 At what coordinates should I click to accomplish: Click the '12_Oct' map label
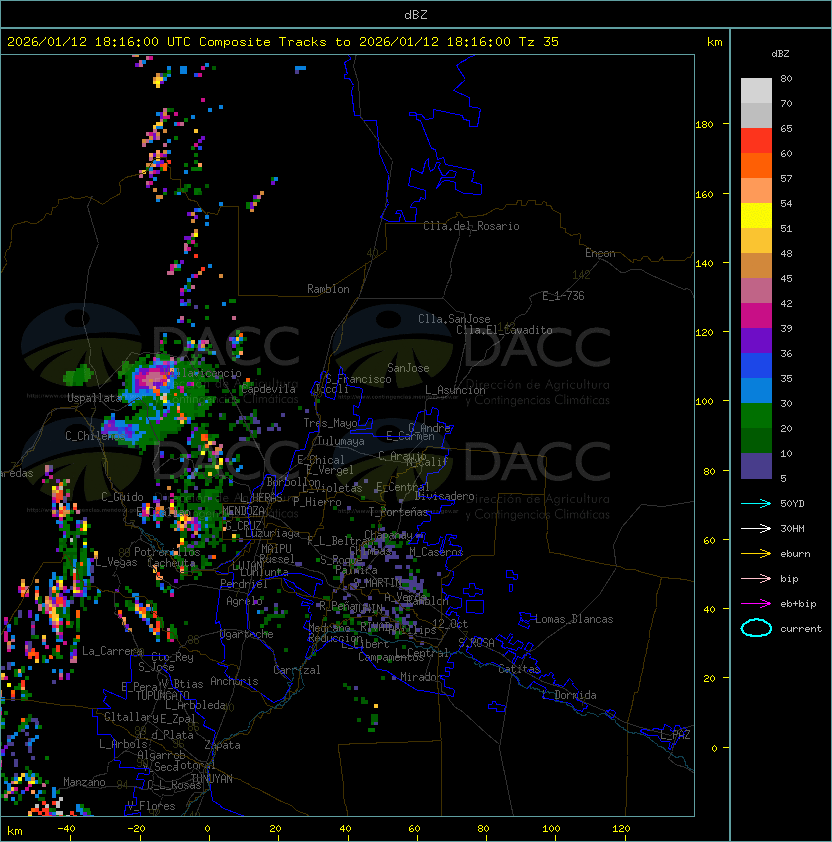coord(450,624)
